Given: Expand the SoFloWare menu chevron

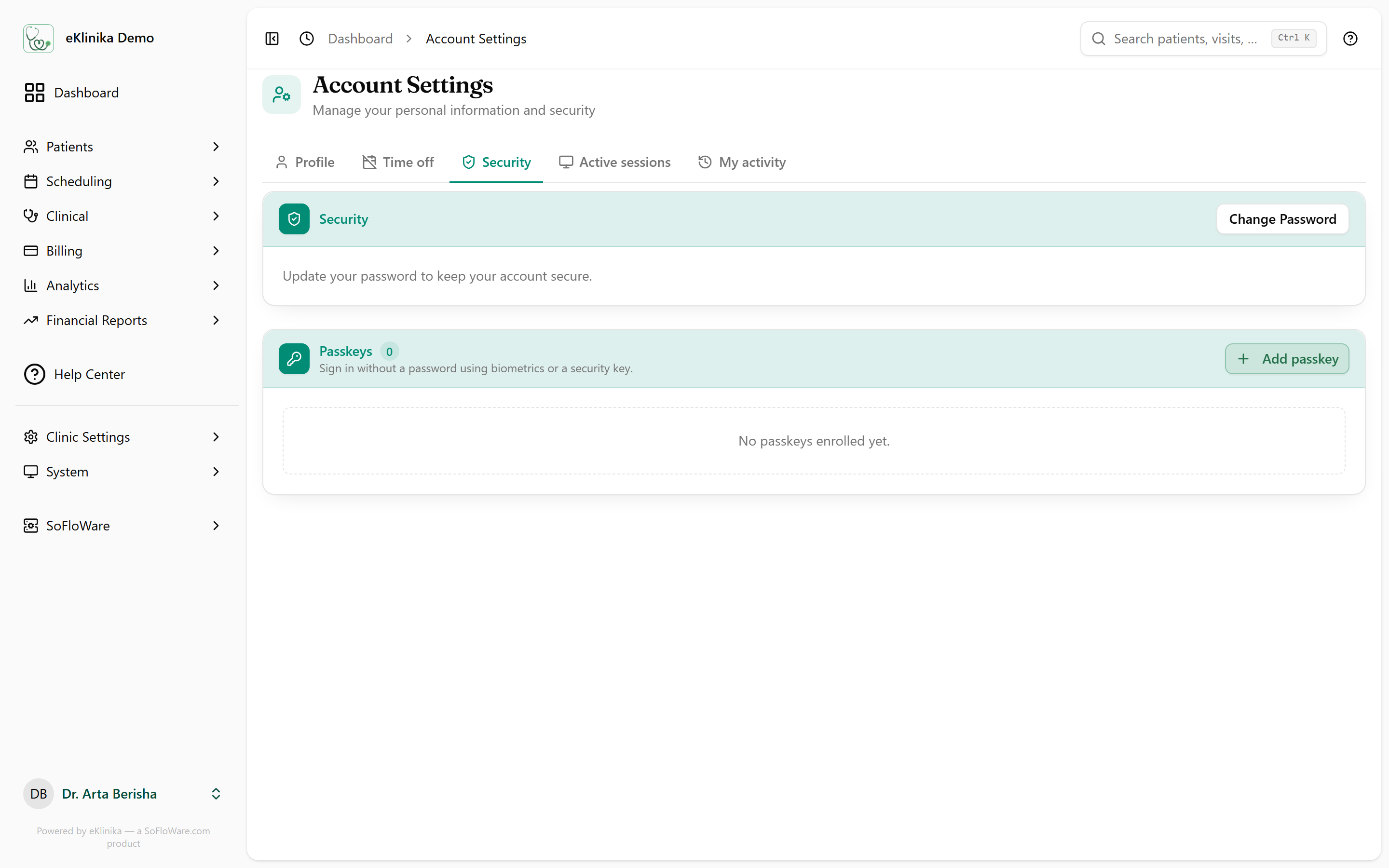Looking at the screenshot, I should point(216,526).
